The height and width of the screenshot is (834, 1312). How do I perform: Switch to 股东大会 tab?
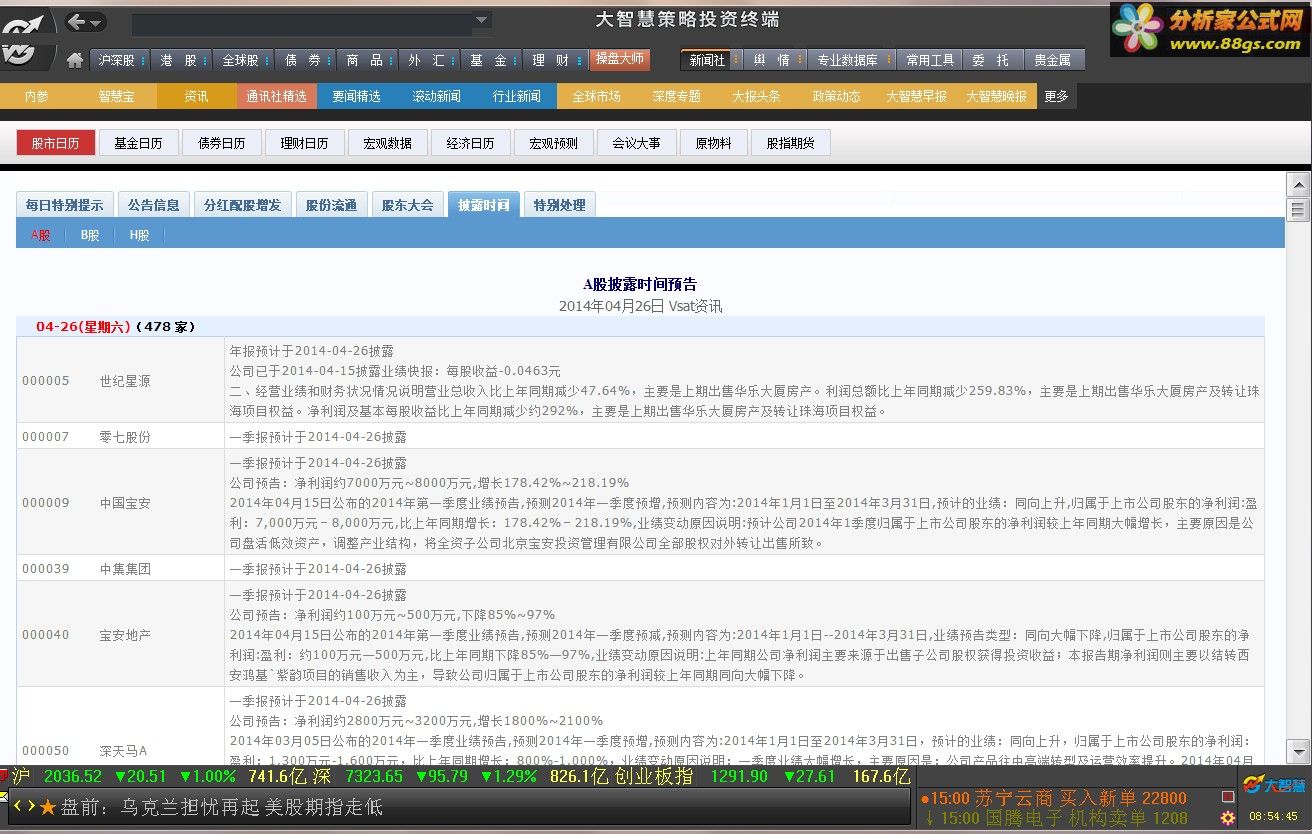[407, 204]
